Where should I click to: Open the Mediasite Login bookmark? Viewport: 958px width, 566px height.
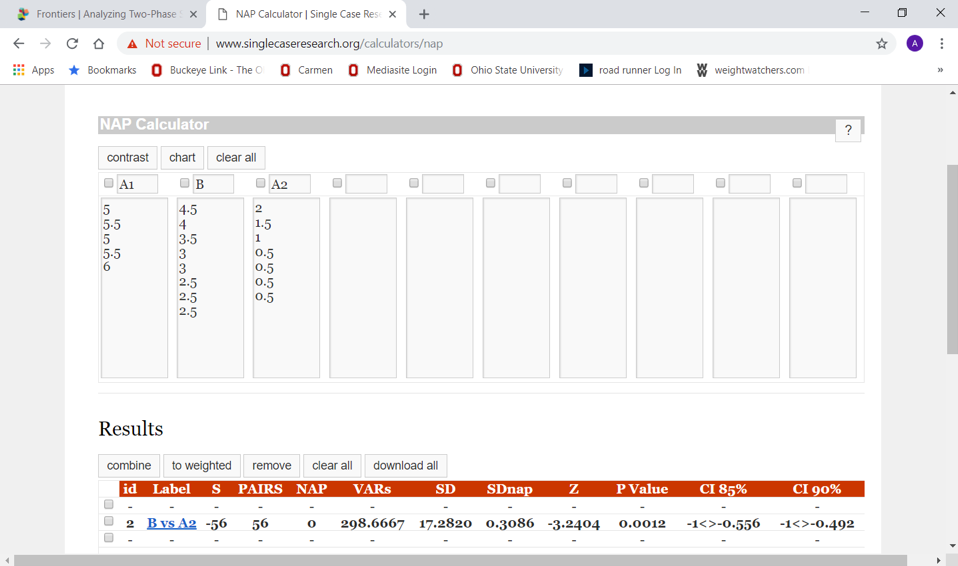coord(392,70)
